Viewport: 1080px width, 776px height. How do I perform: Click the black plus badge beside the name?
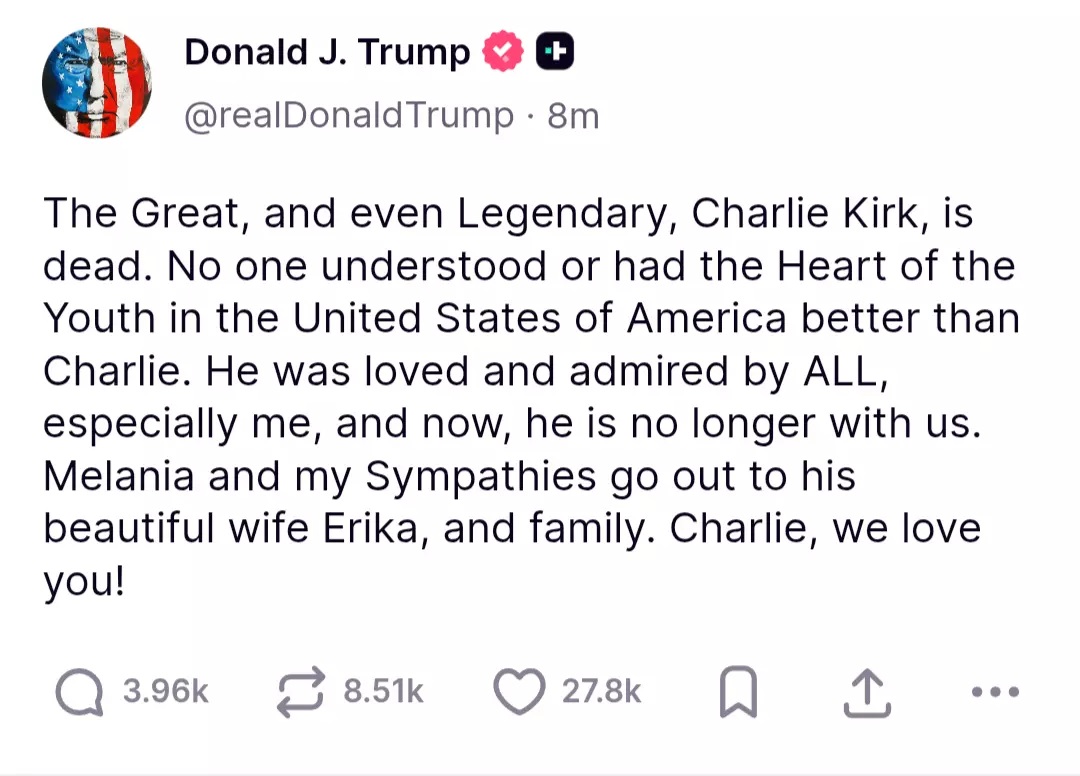click(555, 52)
